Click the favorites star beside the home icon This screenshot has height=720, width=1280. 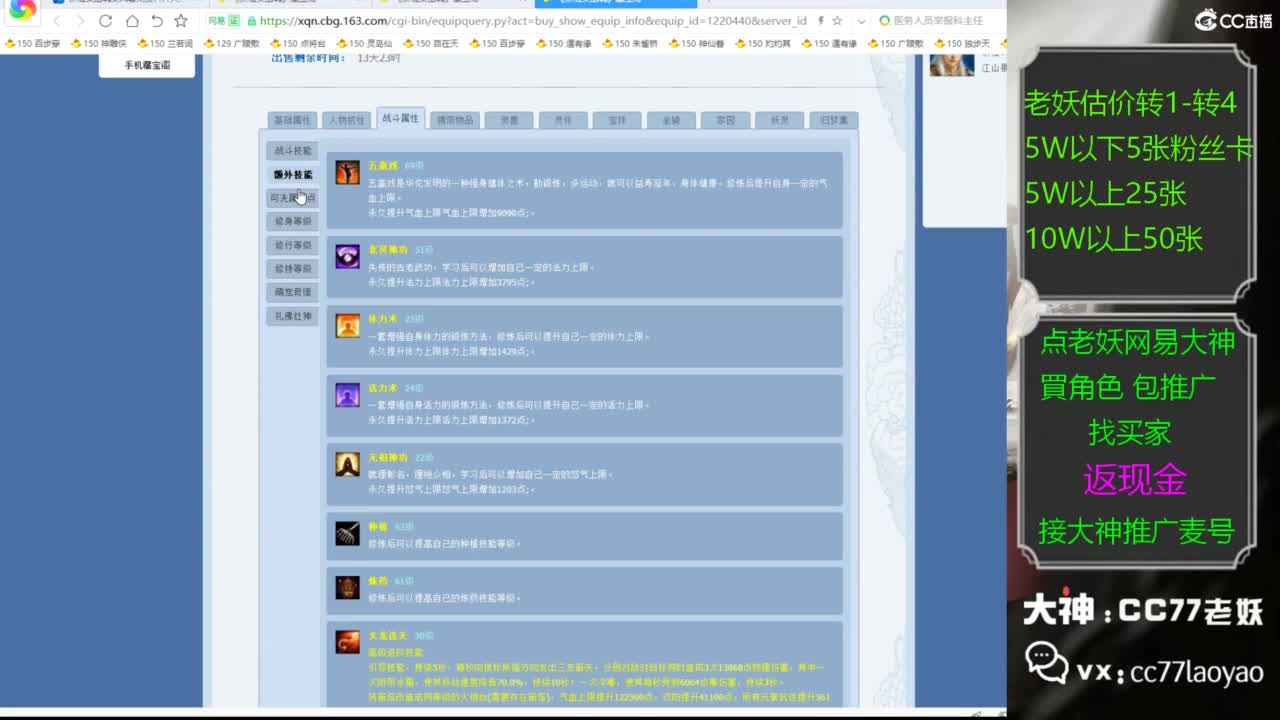pyautogui.click(x=181, y=21)
